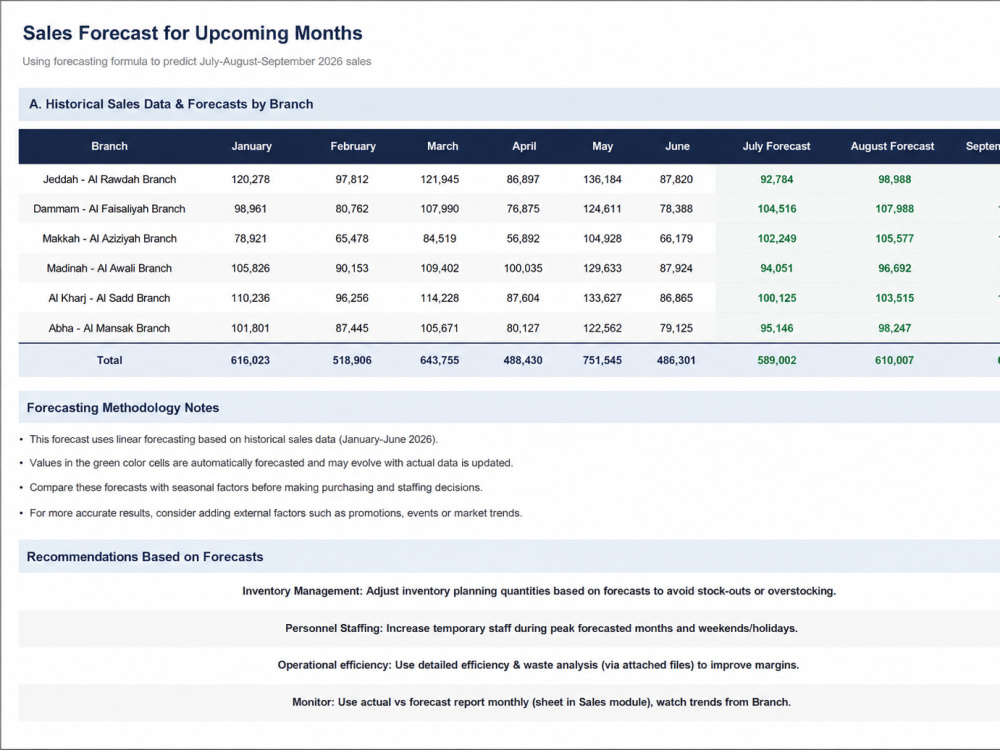Click Al Kharj May value 133,627
This screenshot has height=750, width=1000.
tap(602, 298)
